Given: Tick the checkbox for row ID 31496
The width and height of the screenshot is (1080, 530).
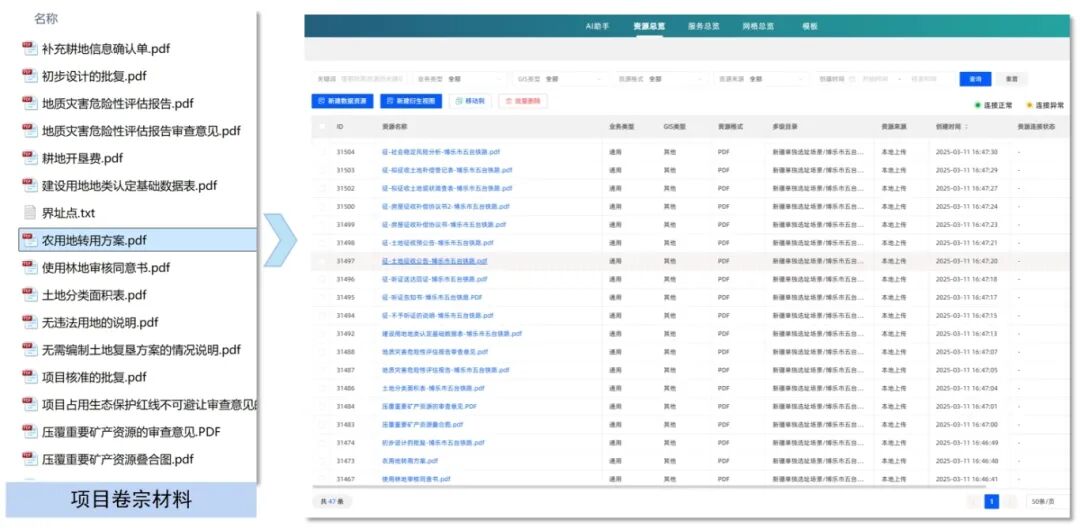Looking at the screenshot, I should click(x=322, y=279).
